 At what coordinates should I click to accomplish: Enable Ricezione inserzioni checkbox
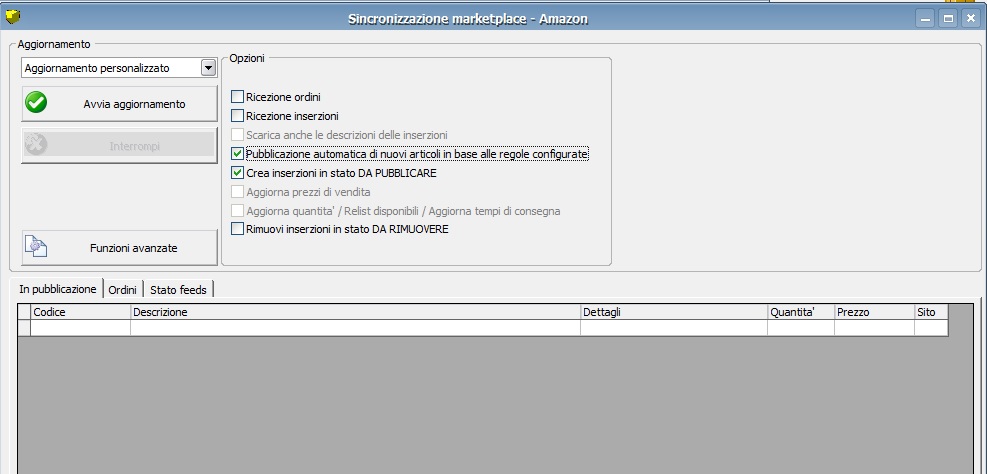tap(237, 116)
